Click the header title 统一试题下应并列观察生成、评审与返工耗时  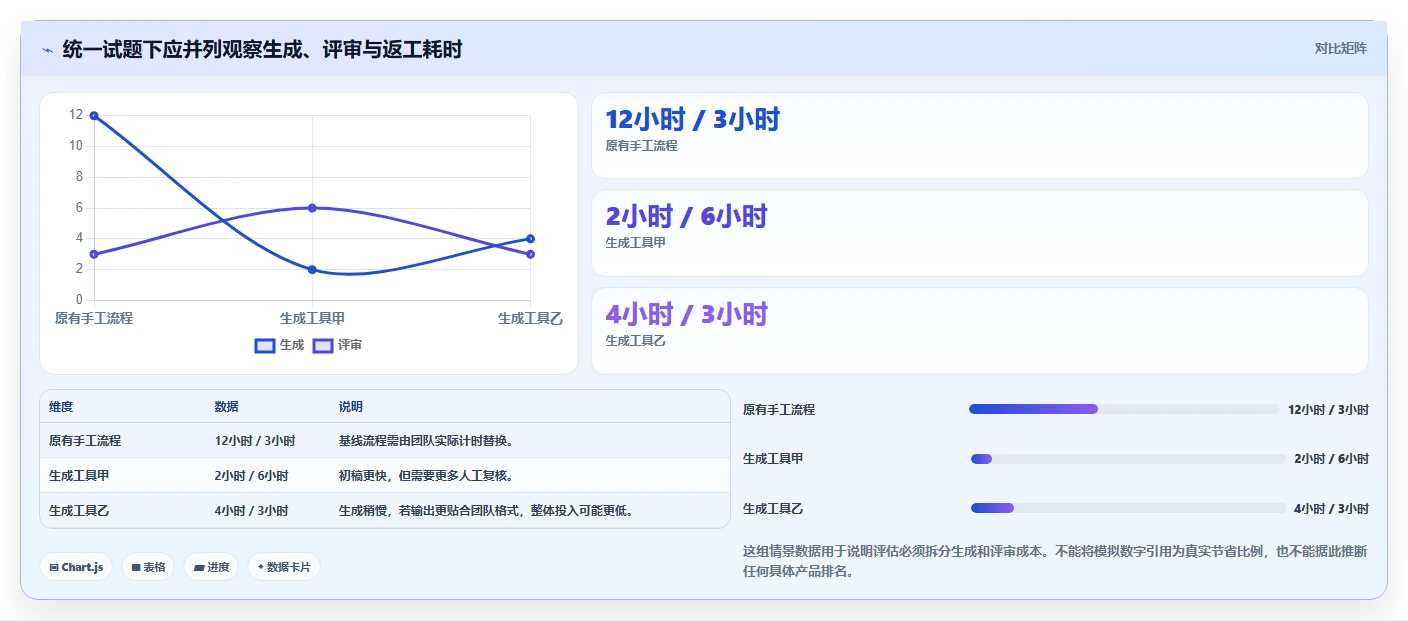pos(262,49)
